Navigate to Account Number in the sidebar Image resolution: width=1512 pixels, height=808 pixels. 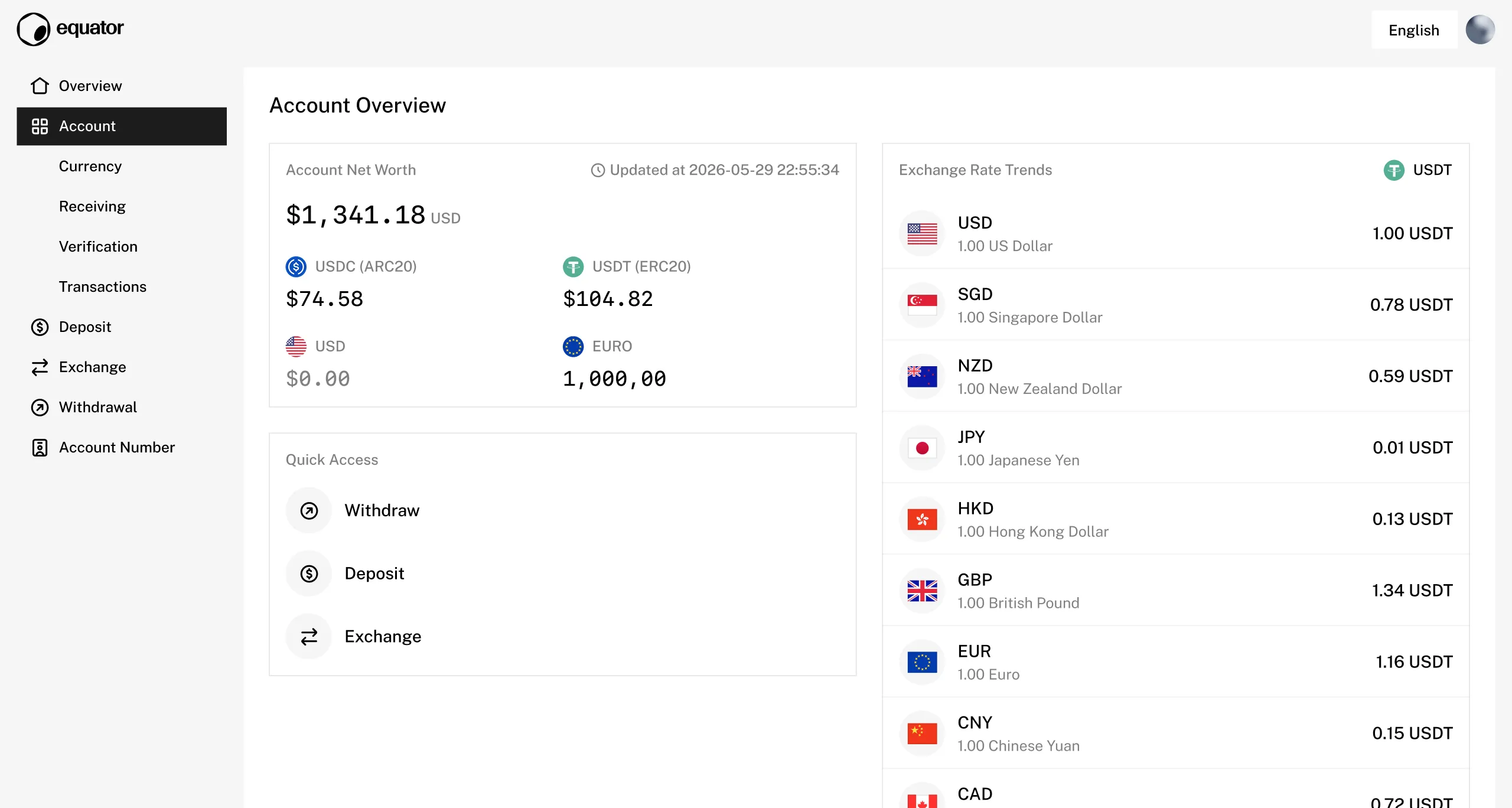point(122,447)
